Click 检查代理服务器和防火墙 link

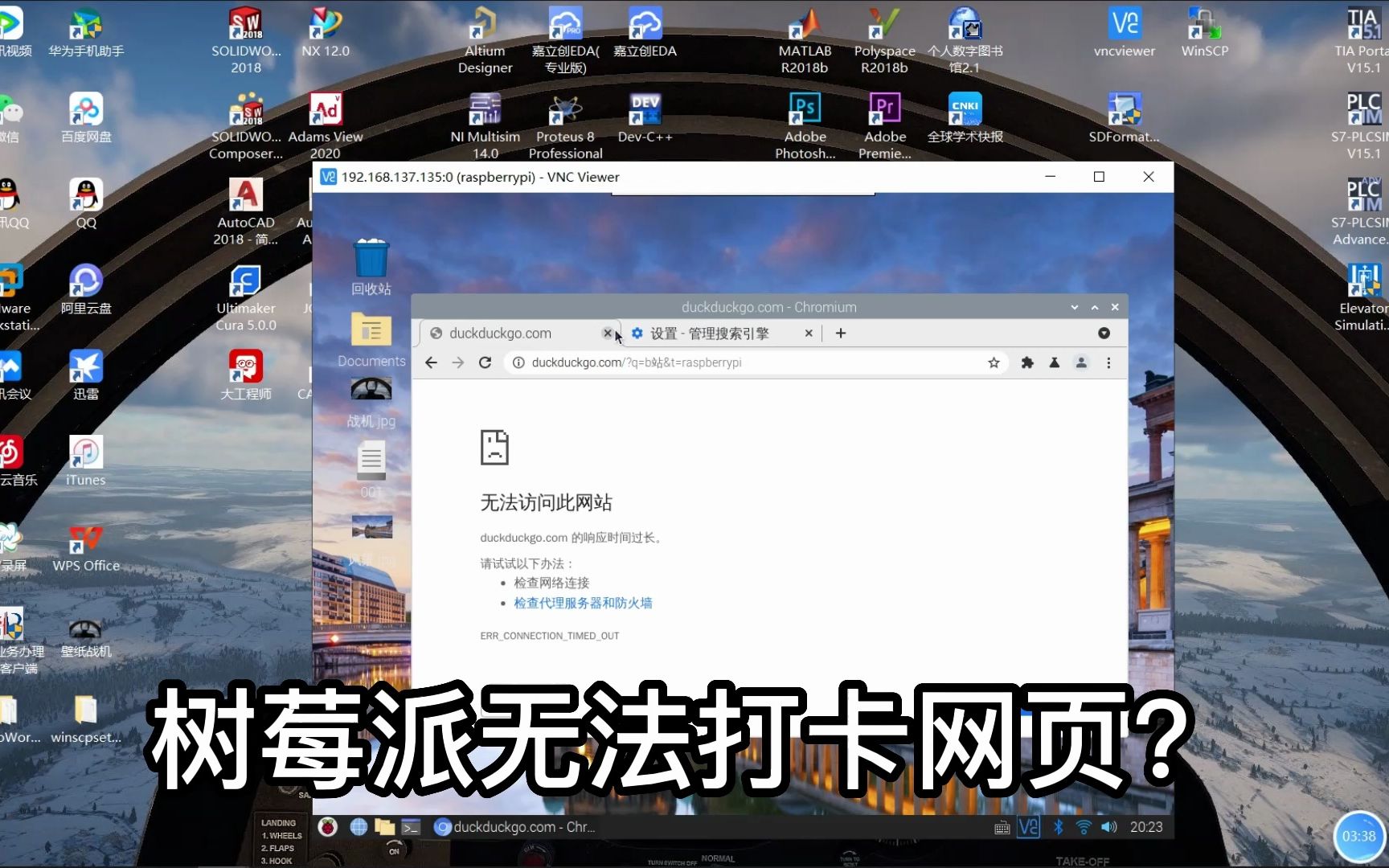click(583, 603)
